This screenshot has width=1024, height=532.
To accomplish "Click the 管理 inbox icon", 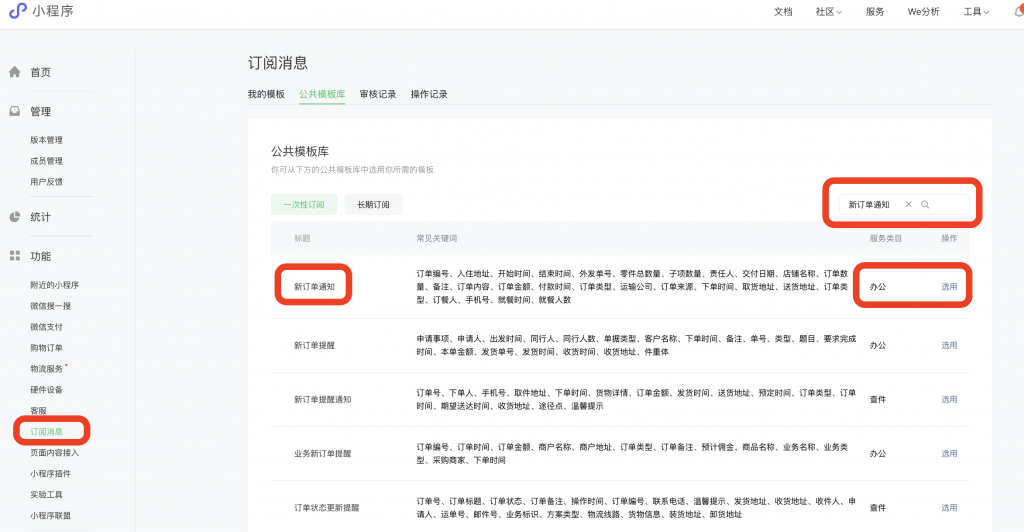I will [x=14, y=111].
